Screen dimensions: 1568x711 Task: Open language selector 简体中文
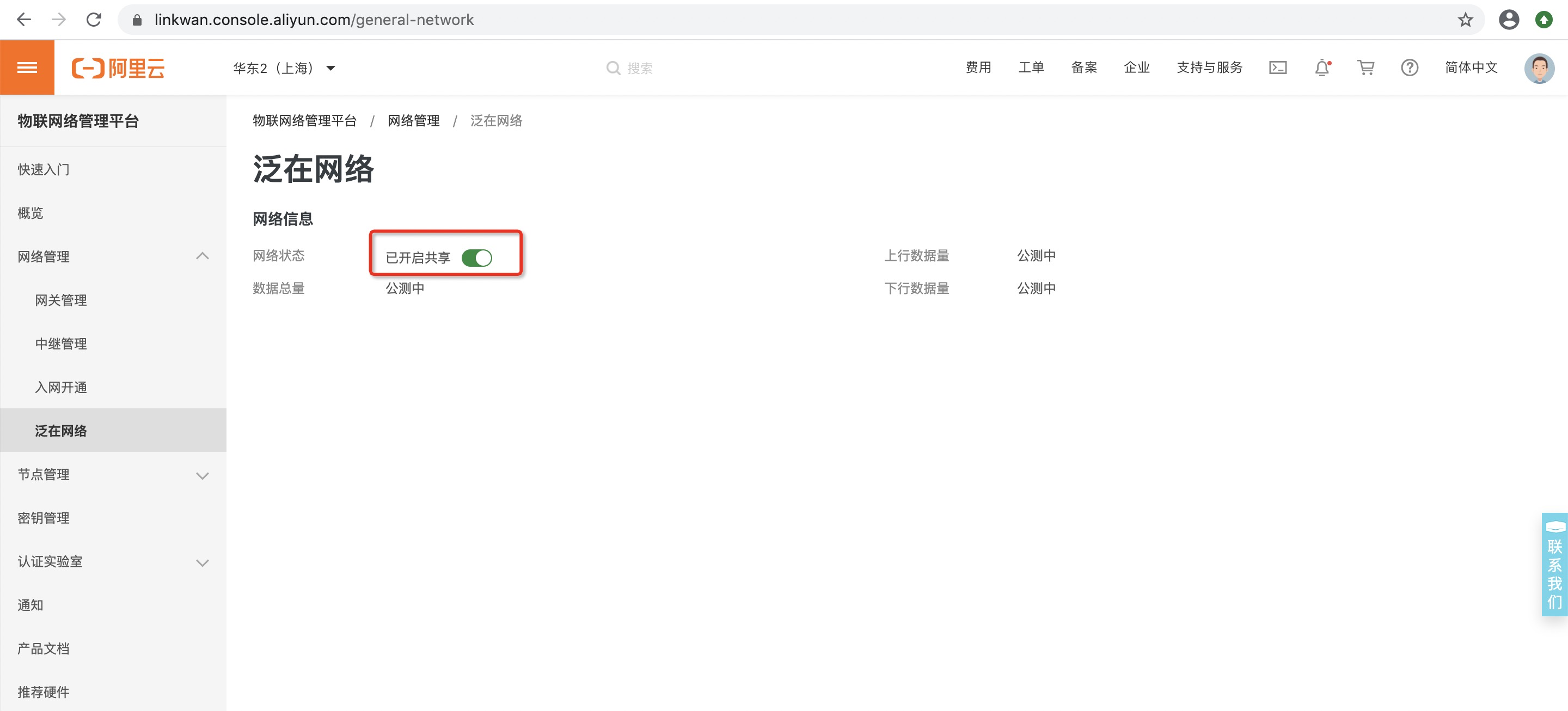pyautogui.click(x=1471, y=68)
